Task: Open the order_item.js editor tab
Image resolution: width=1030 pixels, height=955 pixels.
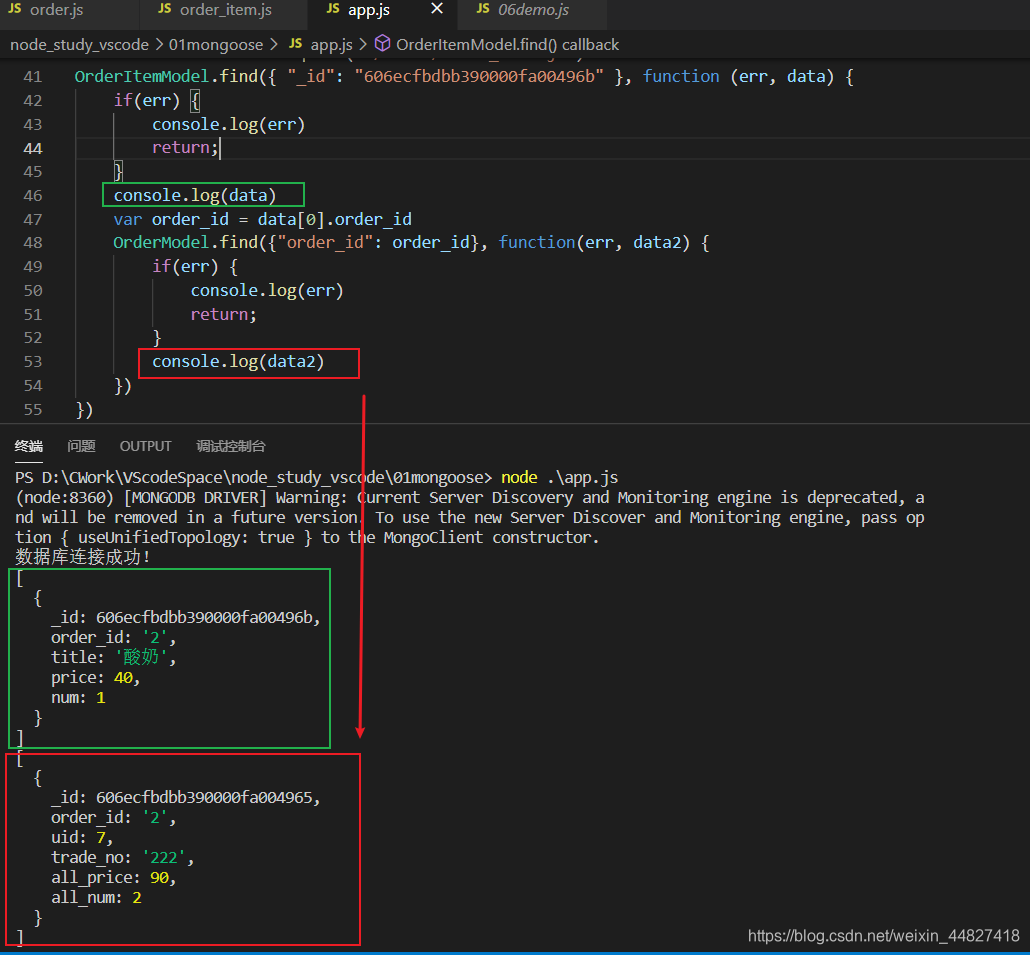Action: pos(225,10)
